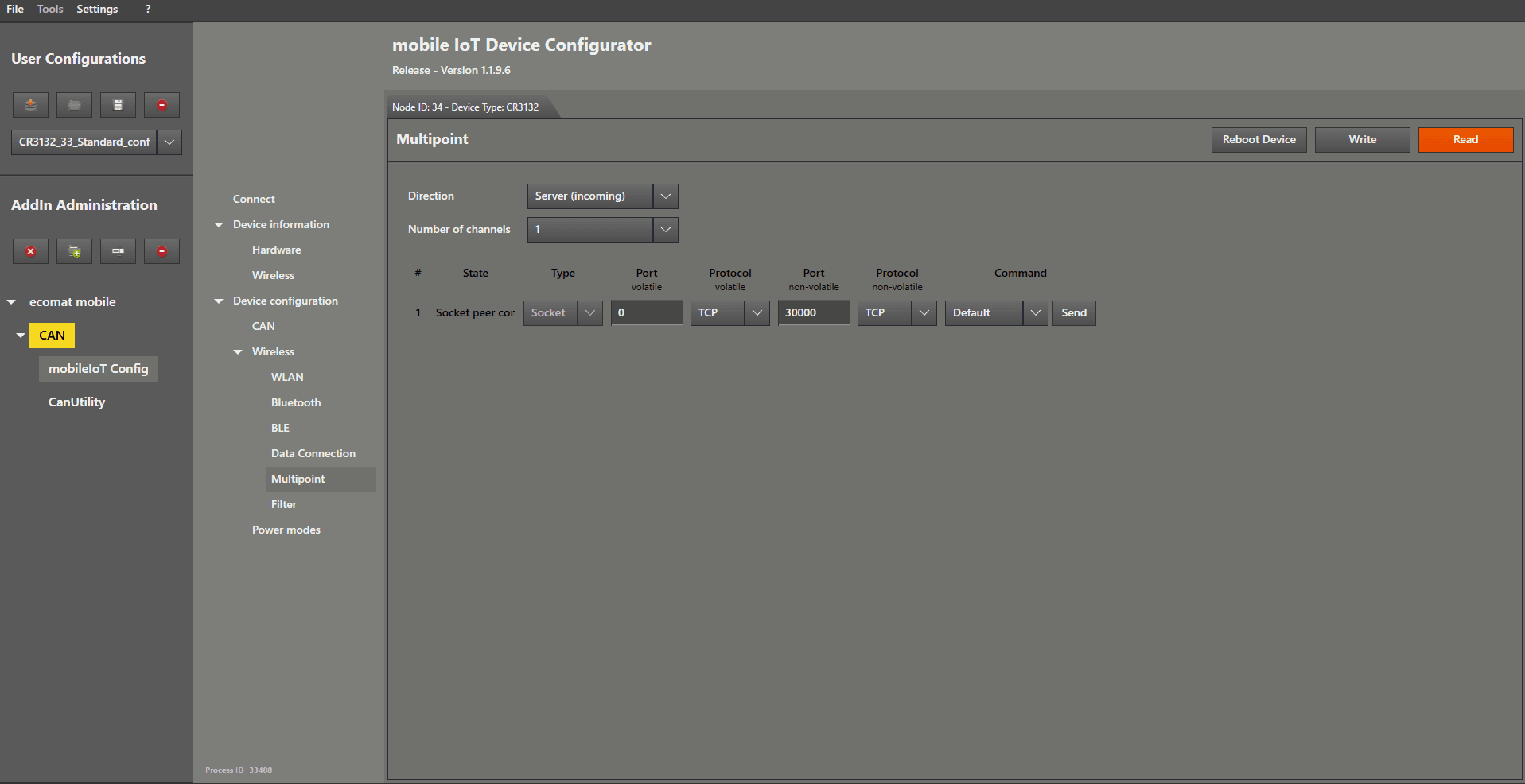The image size is (1525, 784).
Task: Click the add folder icon with green plus
Action: pos(74,251)
